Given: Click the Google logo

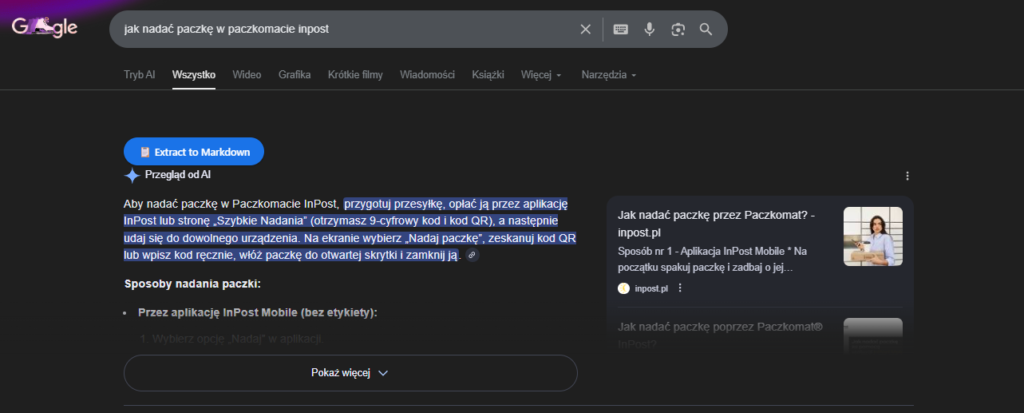Looking at the screenshot, I should click(x=44, y=28).
